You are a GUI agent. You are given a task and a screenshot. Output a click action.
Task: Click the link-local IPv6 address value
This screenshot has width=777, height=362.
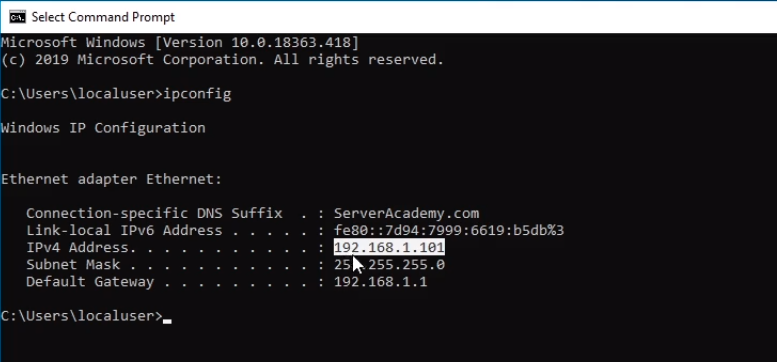tap(449, 230)
